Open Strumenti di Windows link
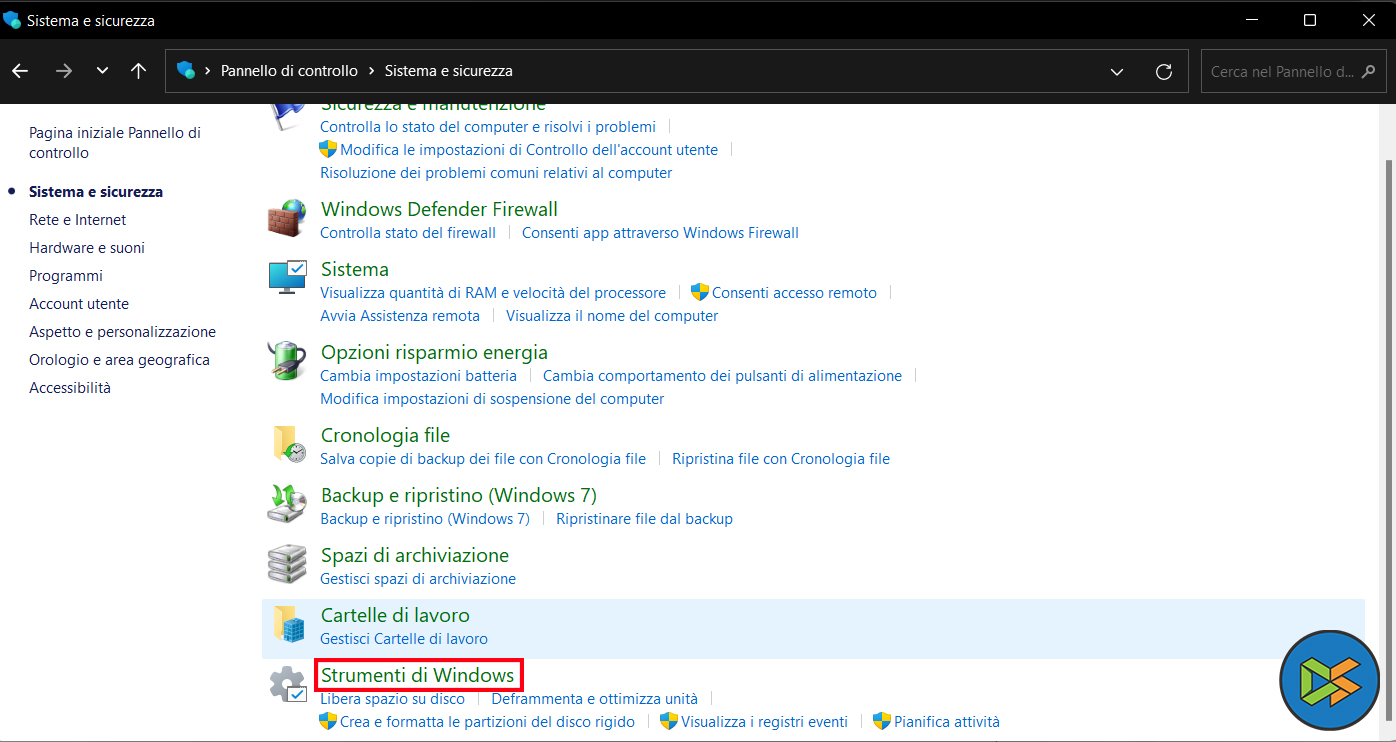The height and width of the screenshot is (742, 1396). pos(417,675)
